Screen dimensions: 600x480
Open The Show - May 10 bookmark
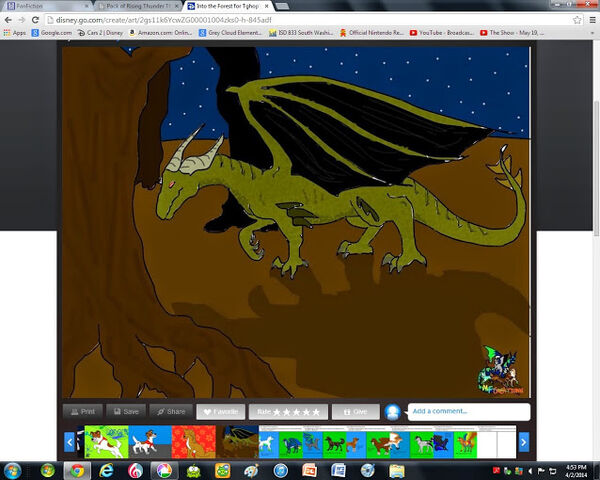click(x=512, y=33)
